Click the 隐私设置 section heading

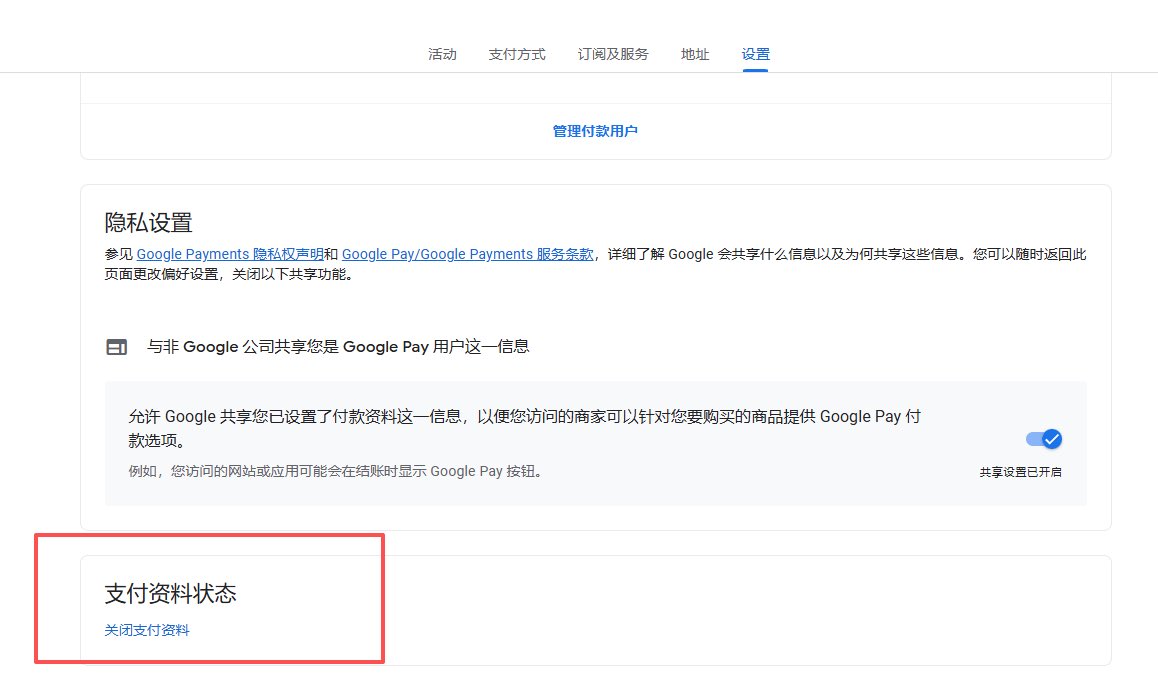[148, 222]
